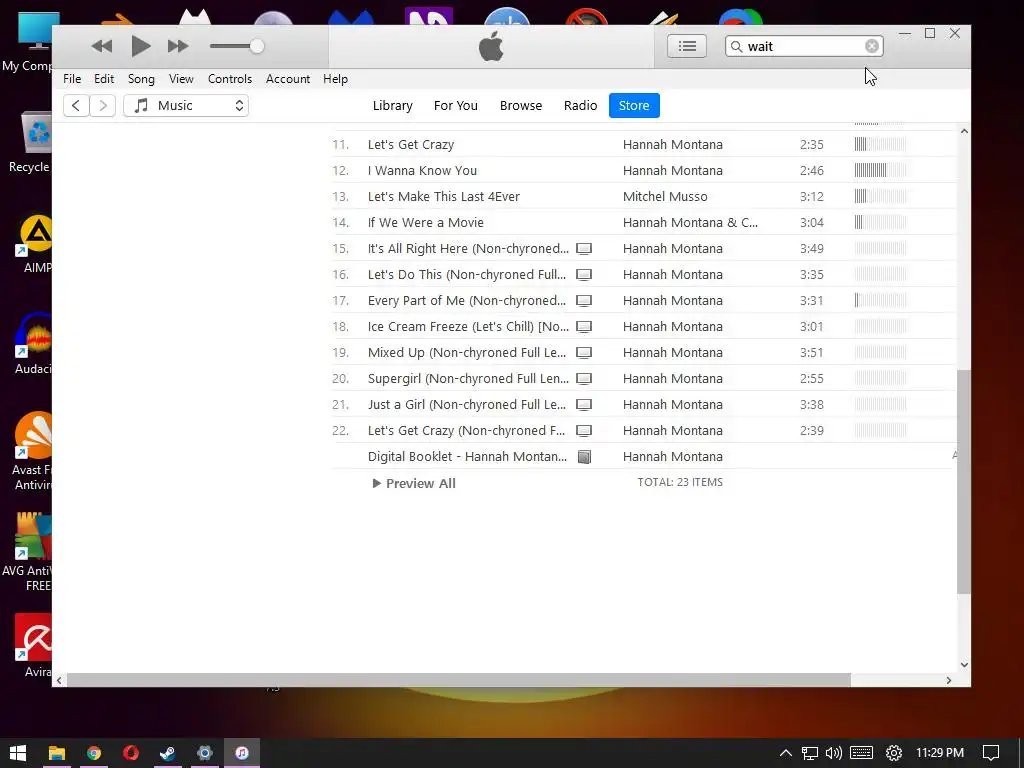Click video icon for Ice Cream Freeze
Viewport: 1024px width, 768px height.
(x=584, y=327)
